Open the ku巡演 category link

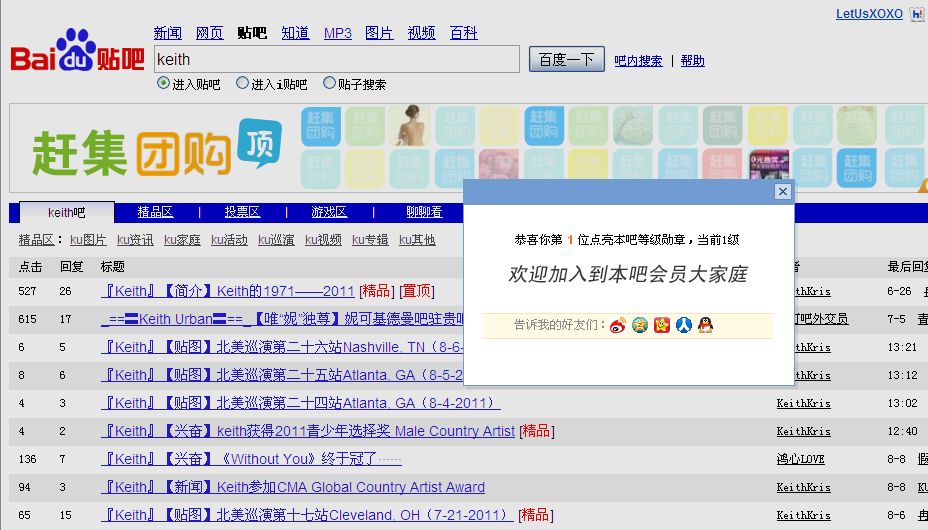(276, 240)
